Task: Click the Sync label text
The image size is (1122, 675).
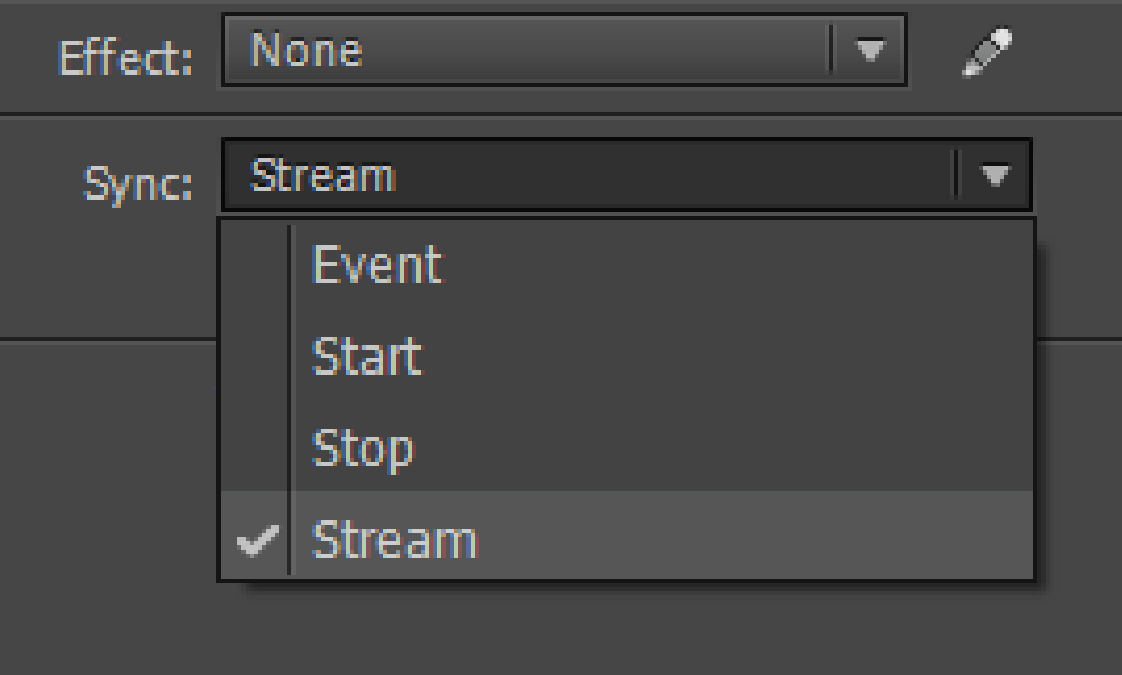Action: click(138, 184)
